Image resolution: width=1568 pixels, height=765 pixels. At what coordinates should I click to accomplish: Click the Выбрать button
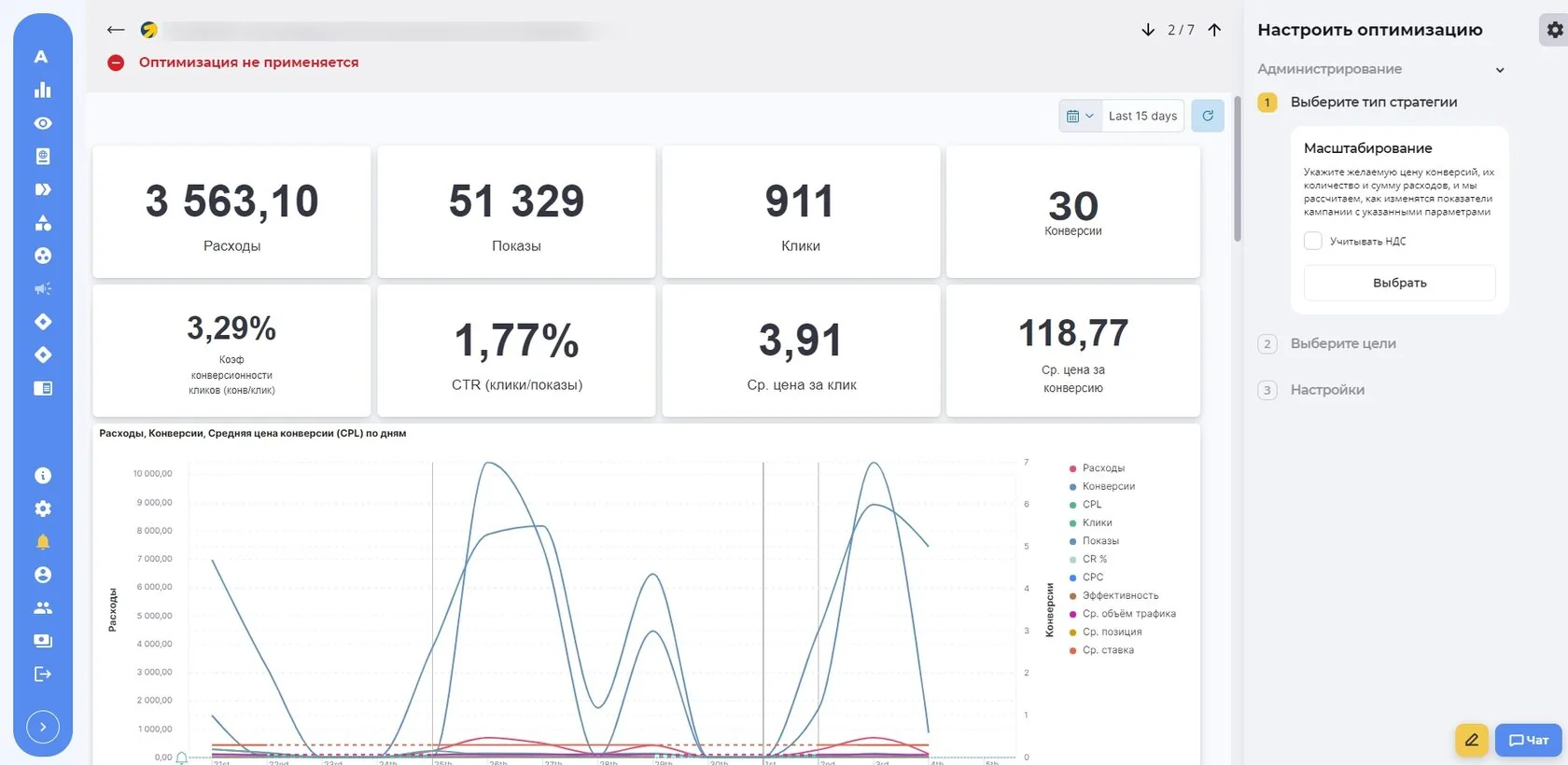point(1400,283)
